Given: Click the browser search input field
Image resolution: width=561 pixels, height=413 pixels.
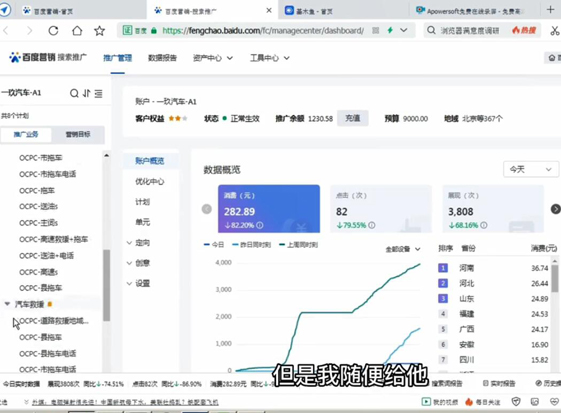Looking at the screenshot, I should pos(469,30).
